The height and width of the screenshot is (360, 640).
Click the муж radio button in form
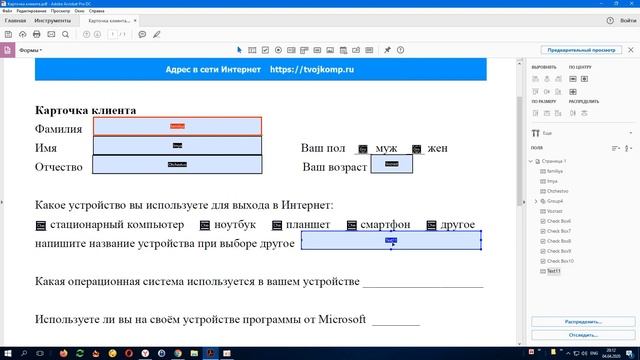tap(363, 149)
